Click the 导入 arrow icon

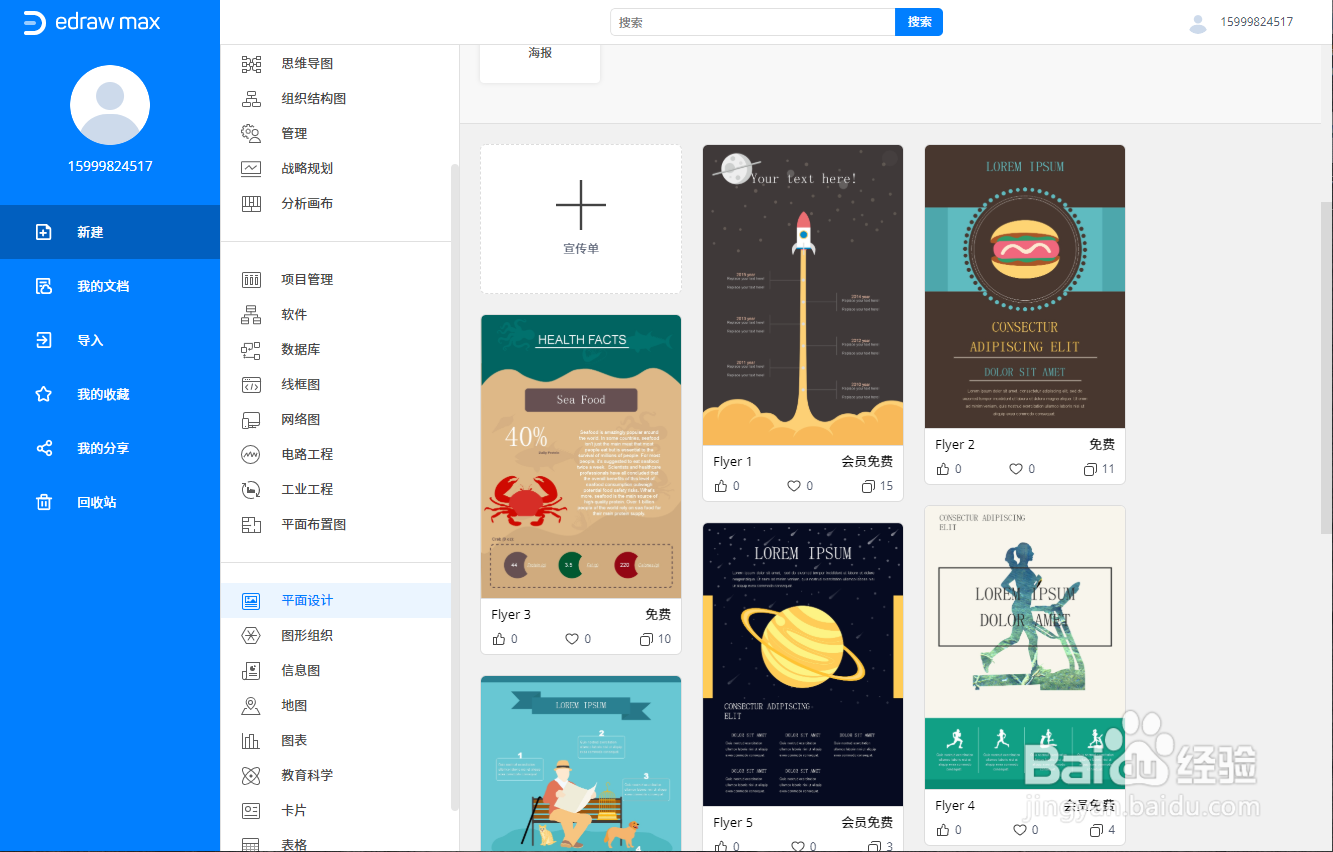[x=44, y=340]
